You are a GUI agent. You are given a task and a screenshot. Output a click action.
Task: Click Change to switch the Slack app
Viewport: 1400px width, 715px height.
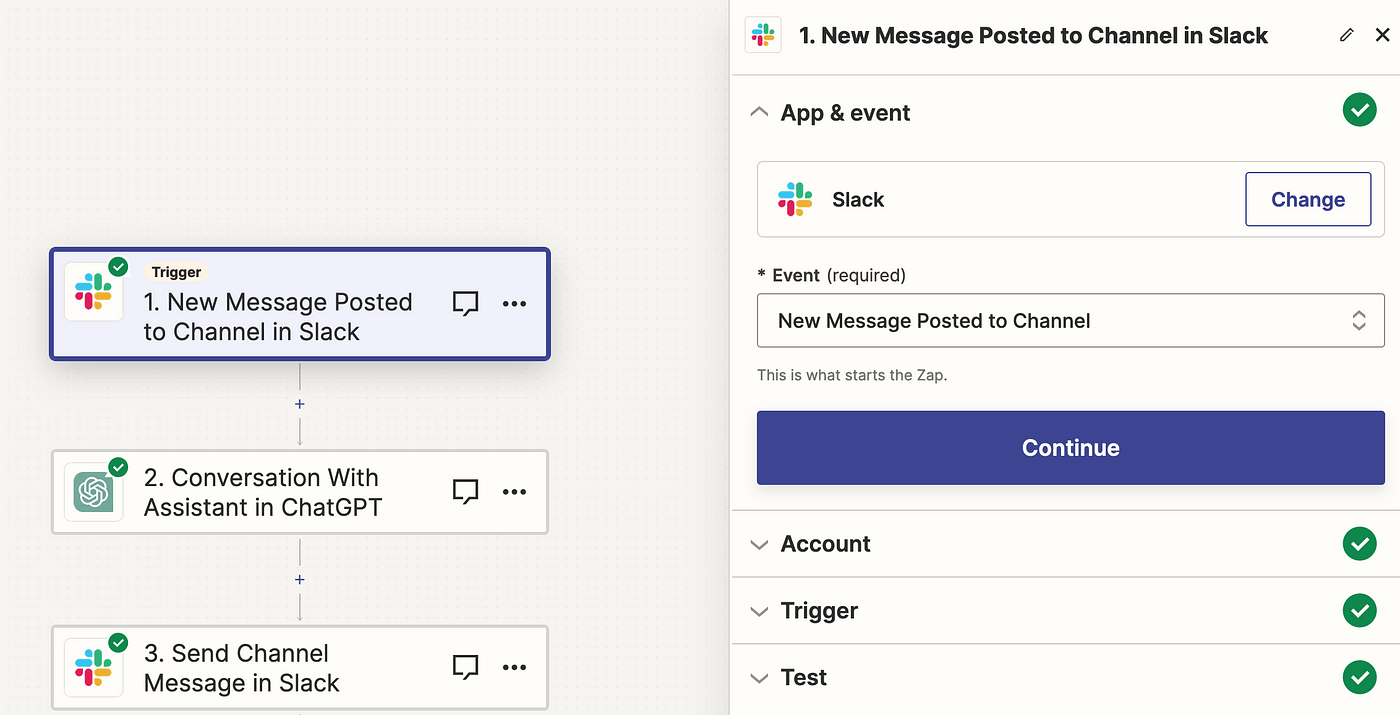pos(1307,199)
